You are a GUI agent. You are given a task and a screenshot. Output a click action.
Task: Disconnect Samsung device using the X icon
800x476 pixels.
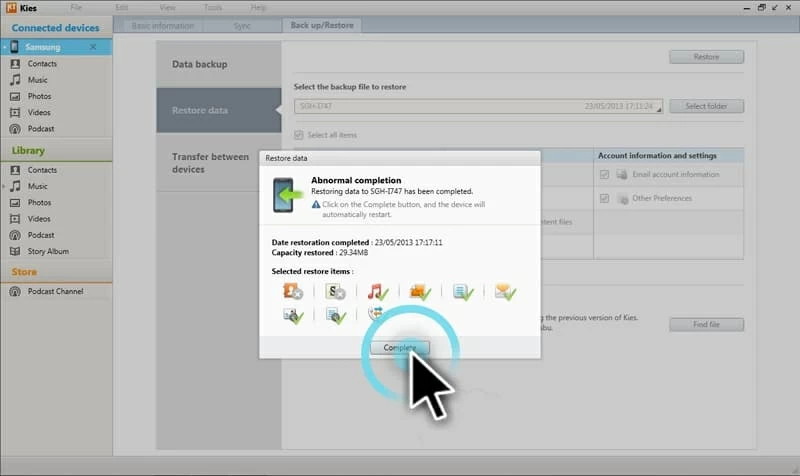(93, 47)
